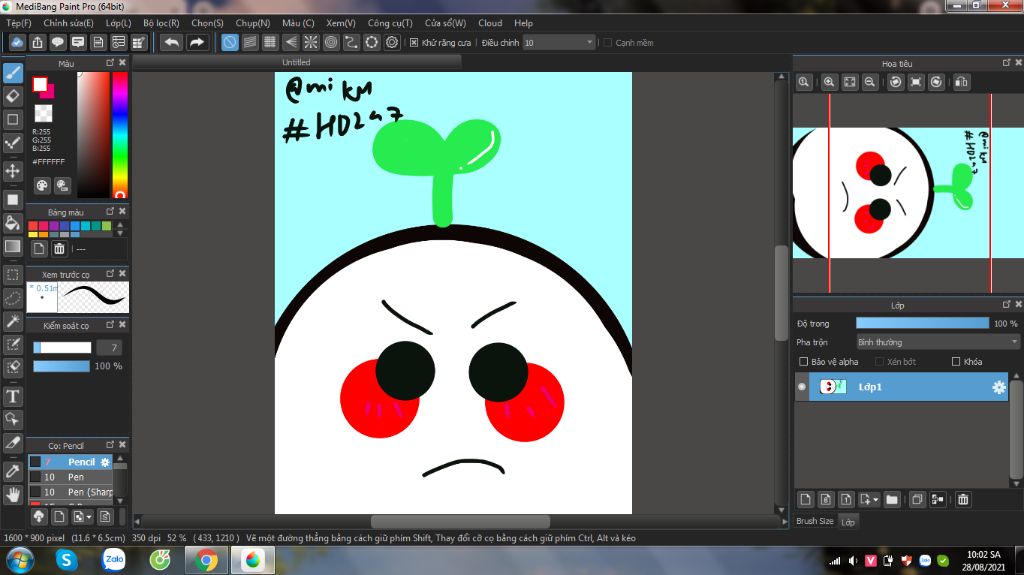
Task: Enable radial snap guide
Action: [311, 42]
